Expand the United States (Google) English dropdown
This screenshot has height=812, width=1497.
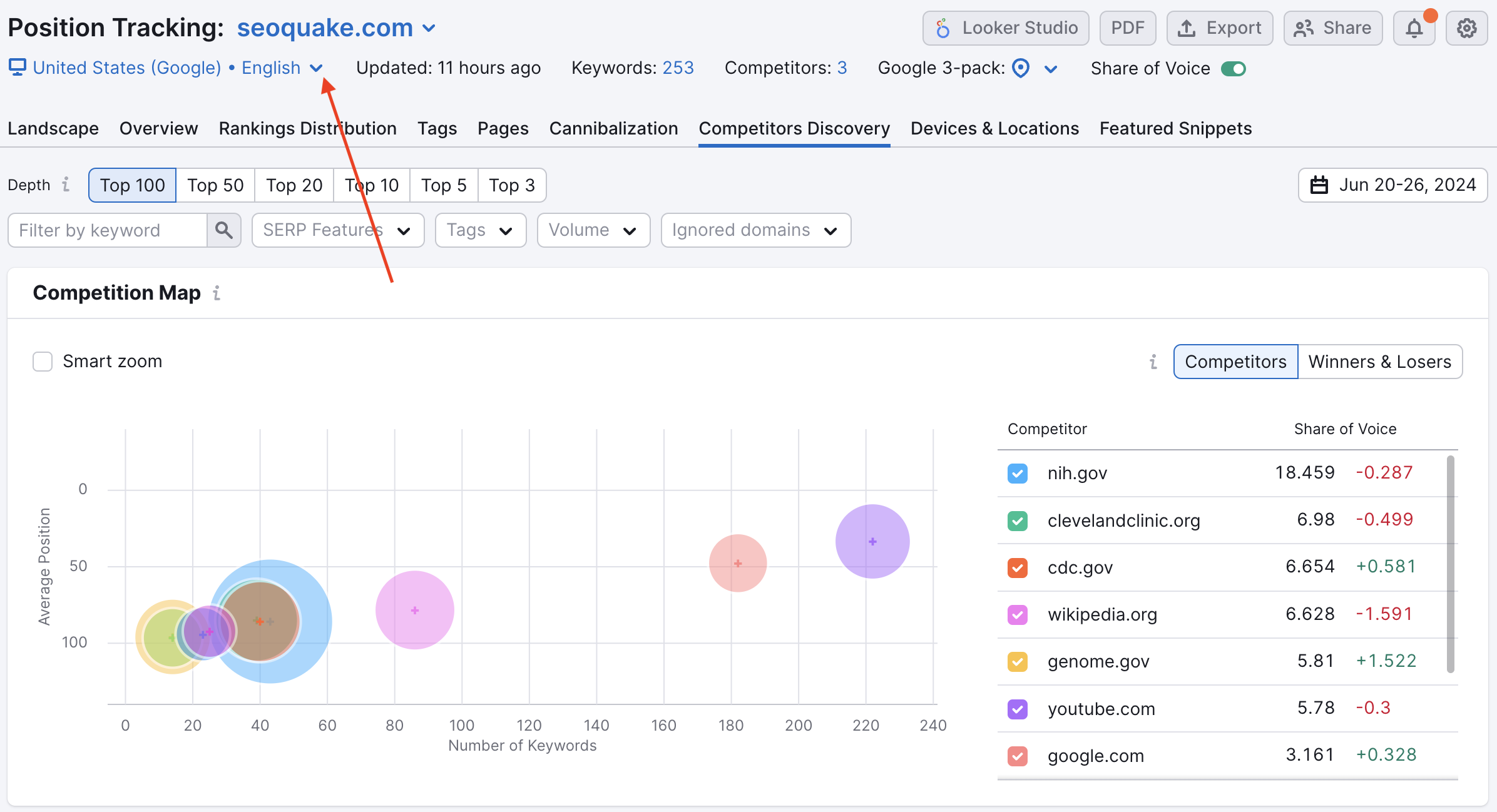[x=178, y=68]
